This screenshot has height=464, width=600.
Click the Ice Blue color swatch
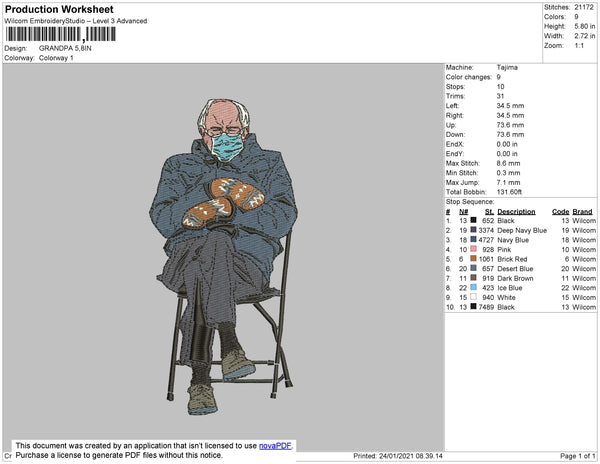[x=473, y=287]
